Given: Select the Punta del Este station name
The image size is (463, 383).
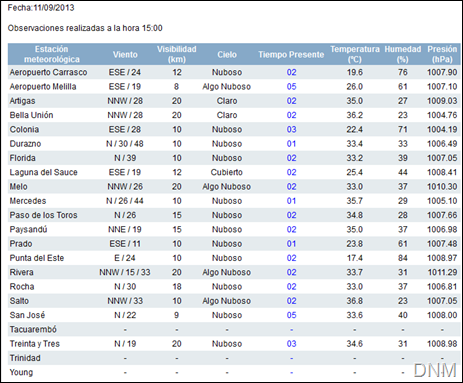Looking at the screenshot, I should pos(37,258).
